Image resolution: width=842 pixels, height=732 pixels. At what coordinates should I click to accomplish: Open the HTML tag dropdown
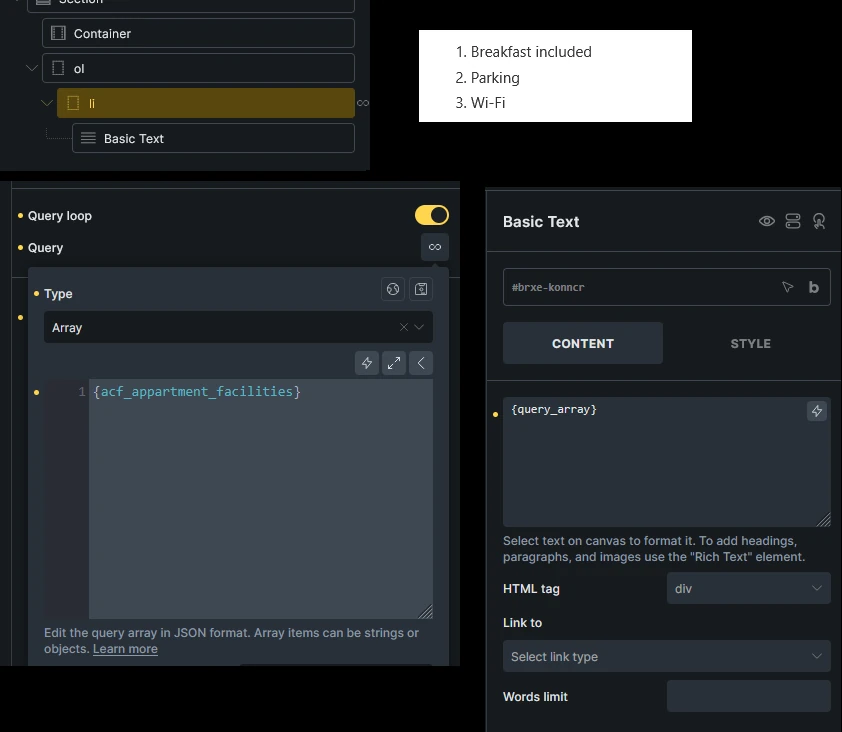(749, 589)
